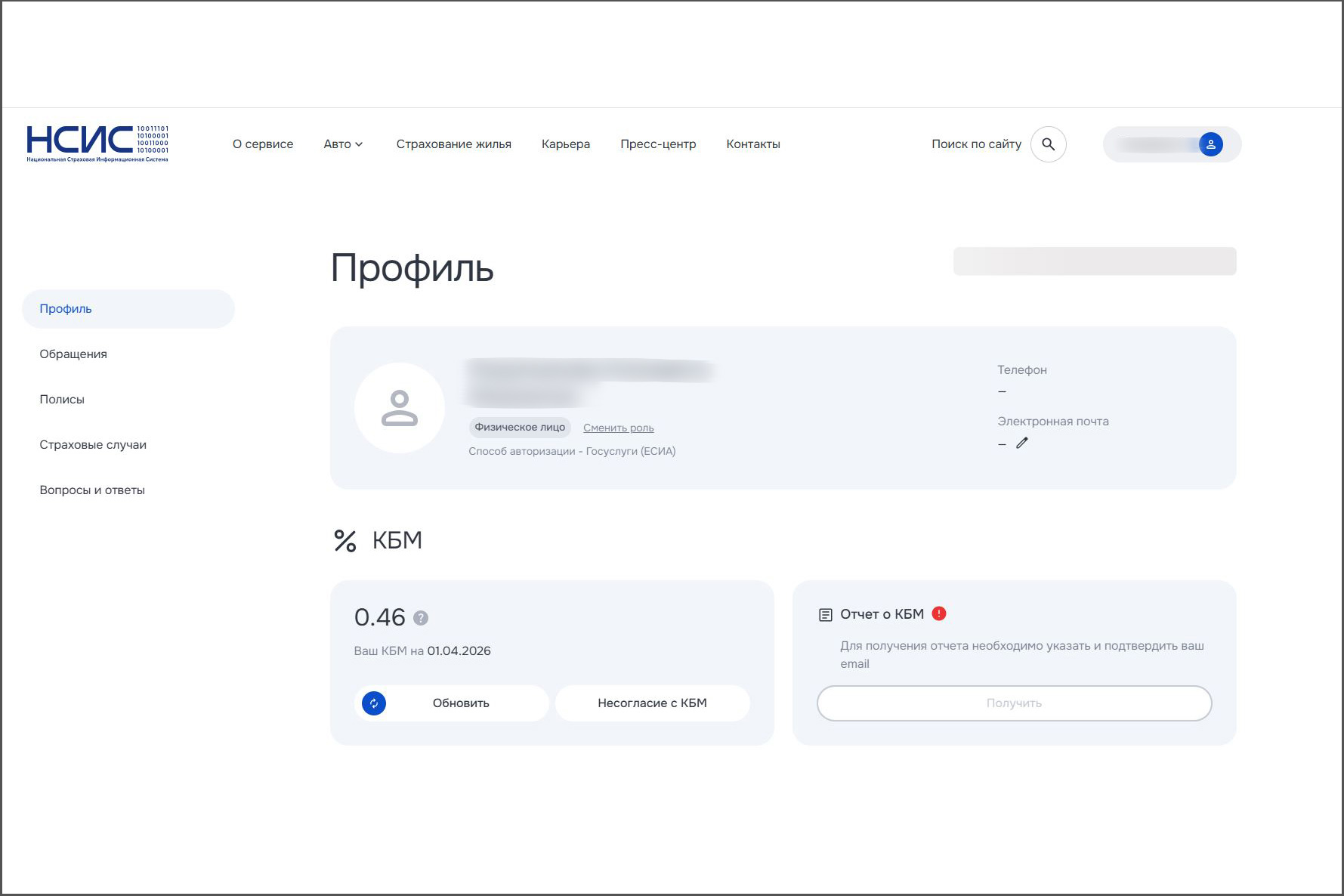The width and height of the screenshot is (1344, 896).
Task: Open Обращения in the sidebar
Action: [x=73, y=354]
